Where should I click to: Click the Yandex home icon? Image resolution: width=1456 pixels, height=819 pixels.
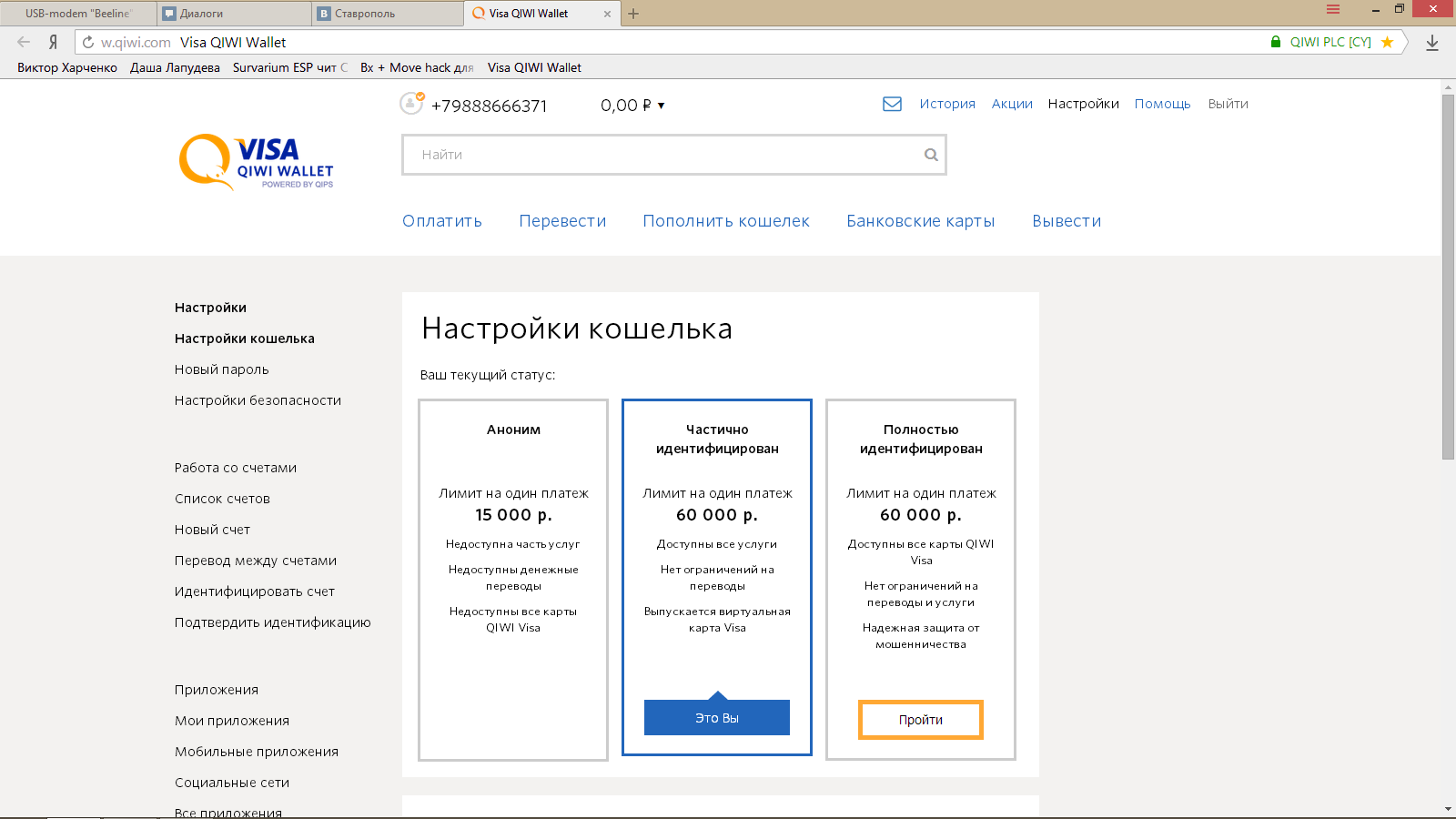coord(53,42)
